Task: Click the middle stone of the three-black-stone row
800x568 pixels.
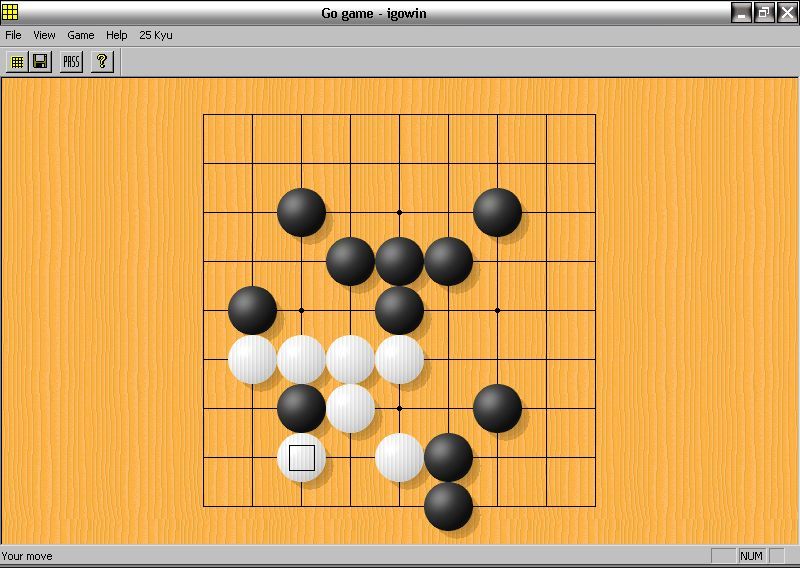Action: [x=399, y=261]
